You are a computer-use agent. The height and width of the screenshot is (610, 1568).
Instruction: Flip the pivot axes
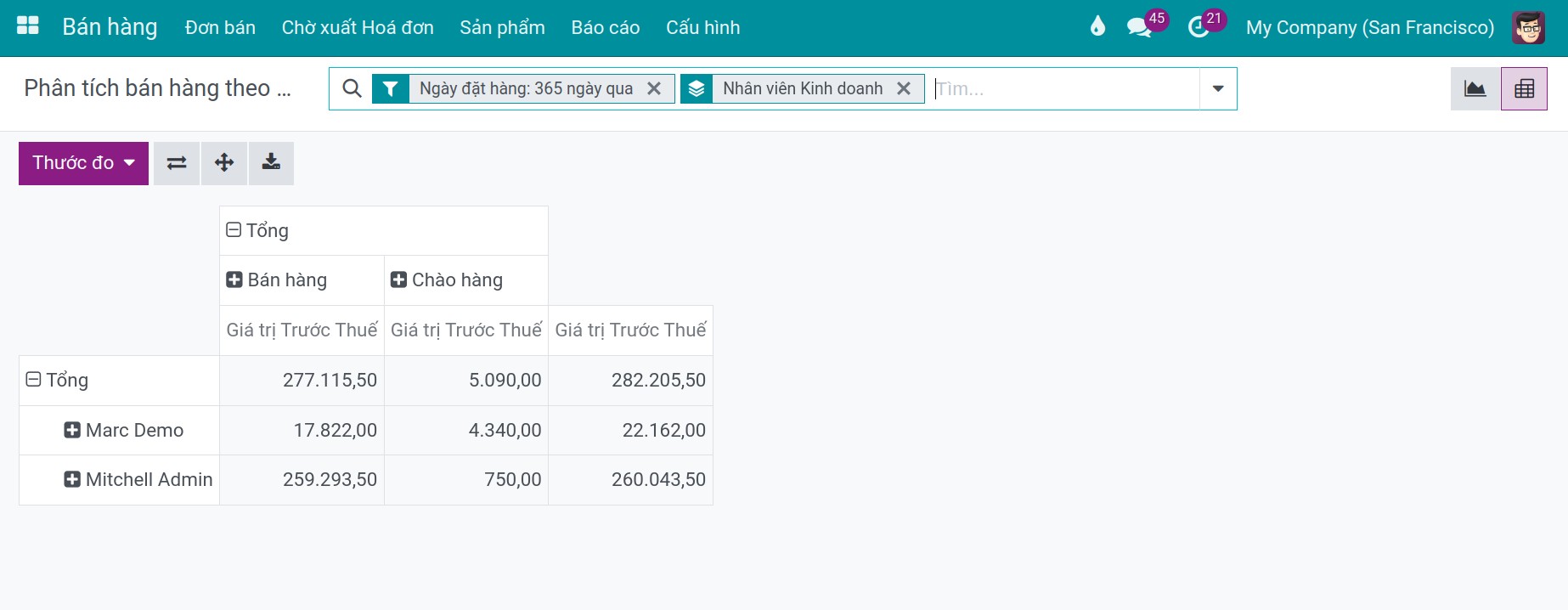point(177,163)
